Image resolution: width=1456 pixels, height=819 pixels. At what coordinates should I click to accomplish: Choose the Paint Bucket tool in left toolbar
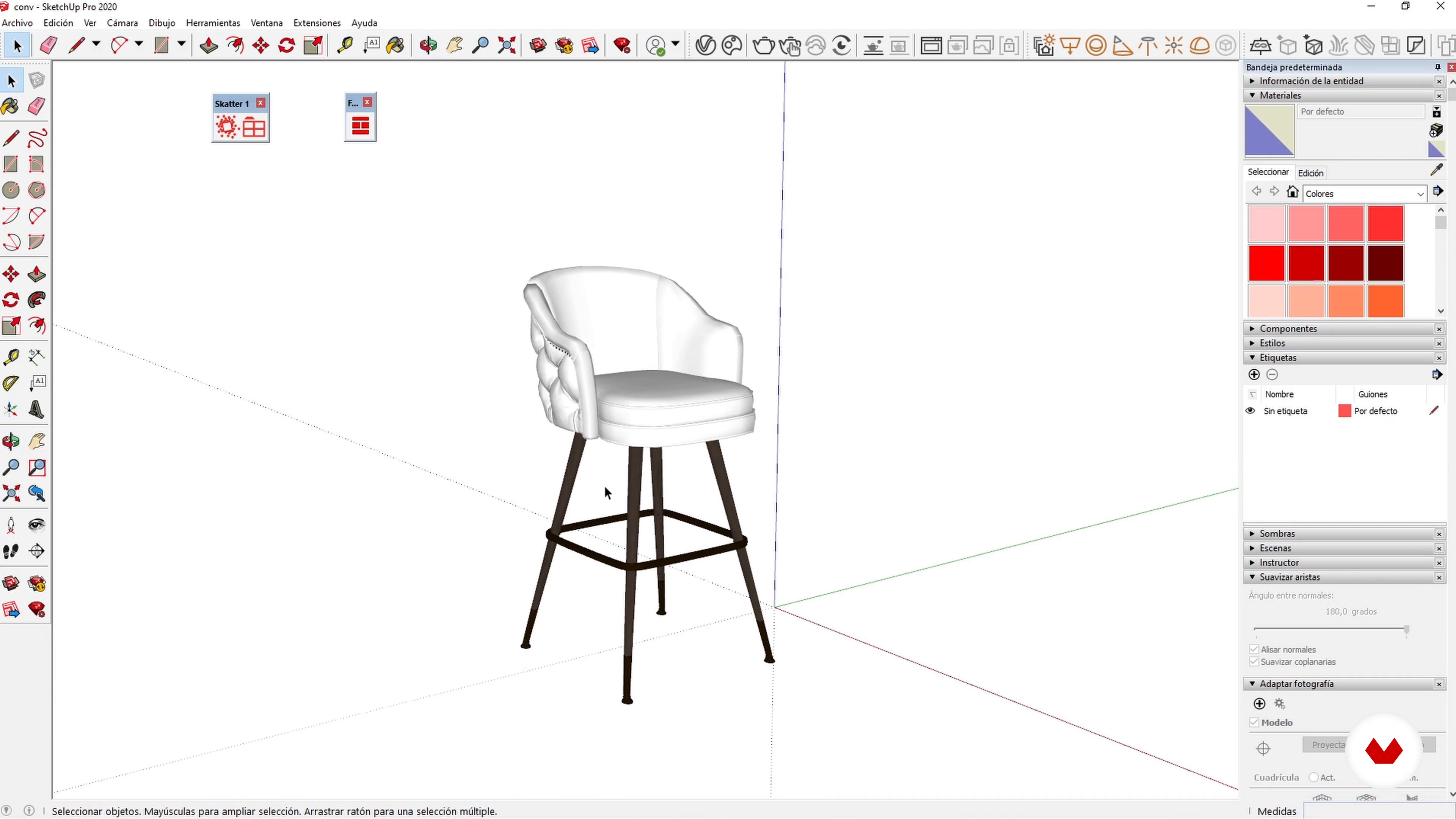click(x=10, y=106)
